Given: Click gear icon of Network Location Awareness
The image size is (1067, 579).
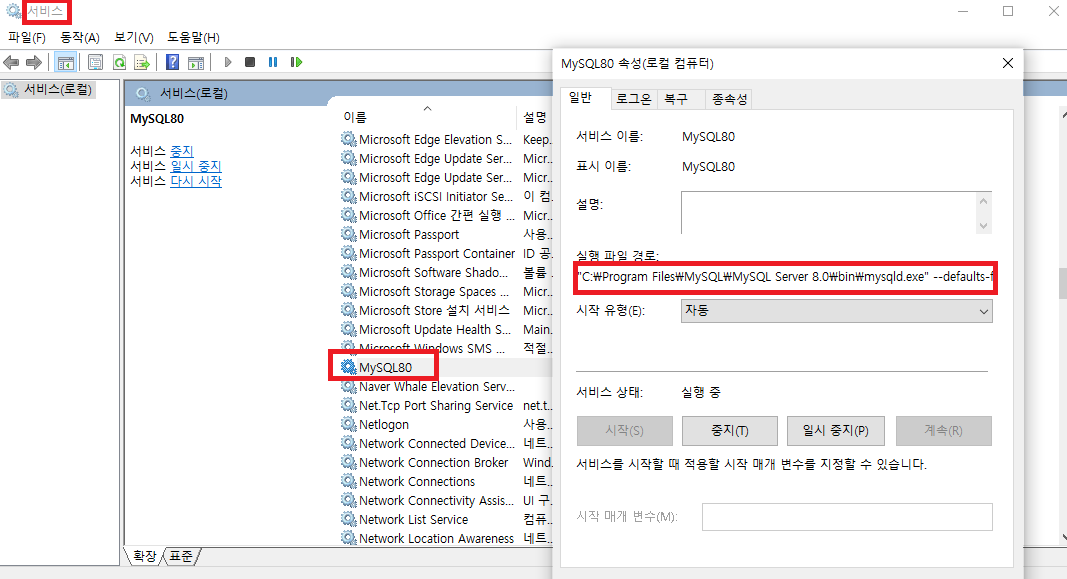Looking at the screenshot, I should coord(348,538).
